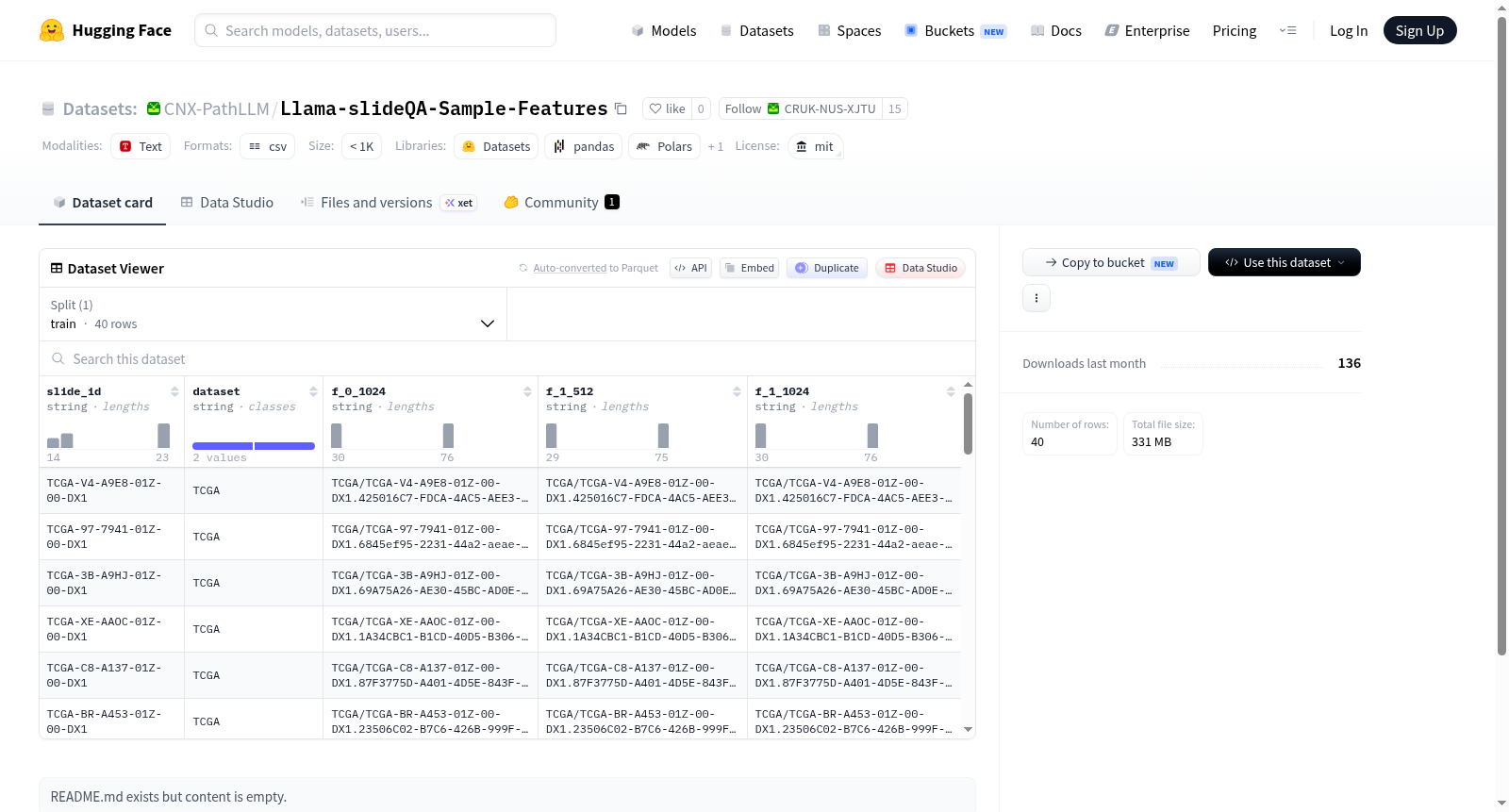Open the Use this dataset dropdown
This screenshot has height=812, width=1509.
click(1285, 262)
